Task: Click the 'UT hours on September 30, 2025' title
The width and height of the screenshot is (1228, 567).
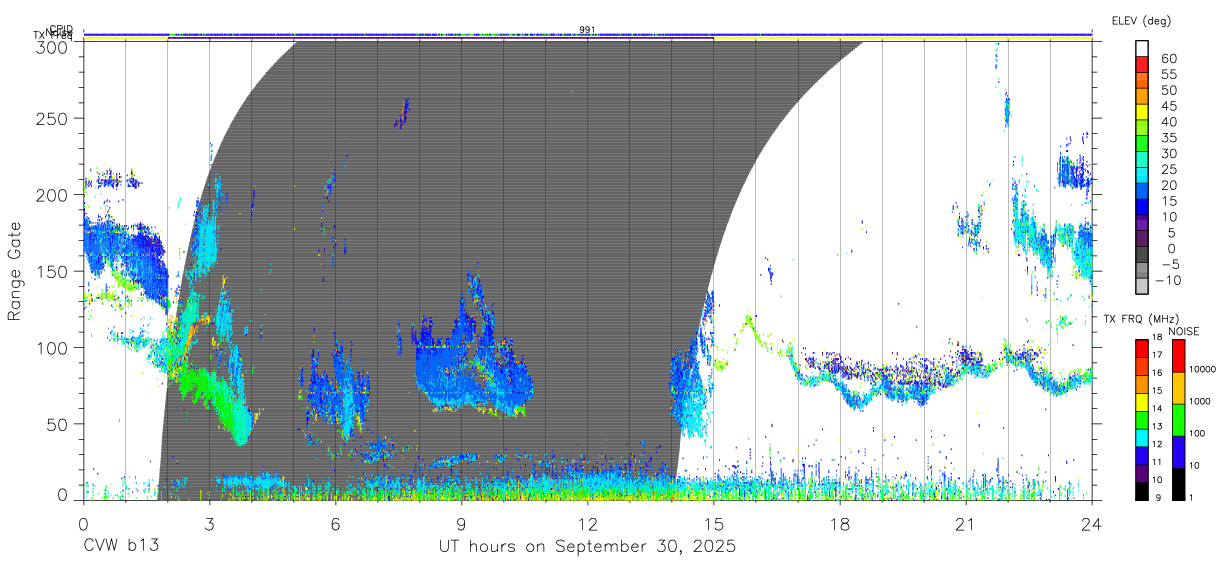Action: pos(587,547)
